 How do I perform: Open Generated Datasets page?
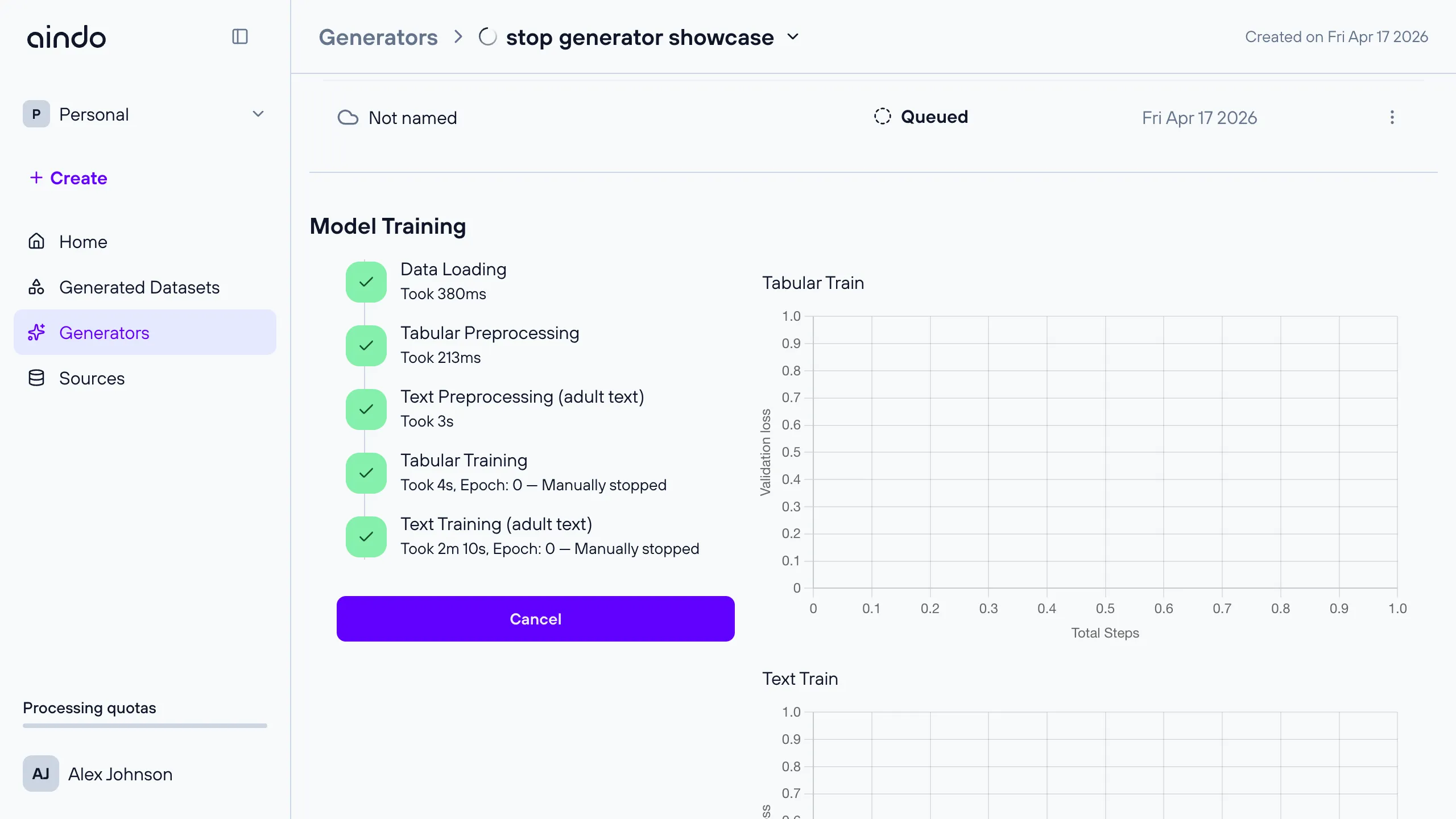[145, 287]
